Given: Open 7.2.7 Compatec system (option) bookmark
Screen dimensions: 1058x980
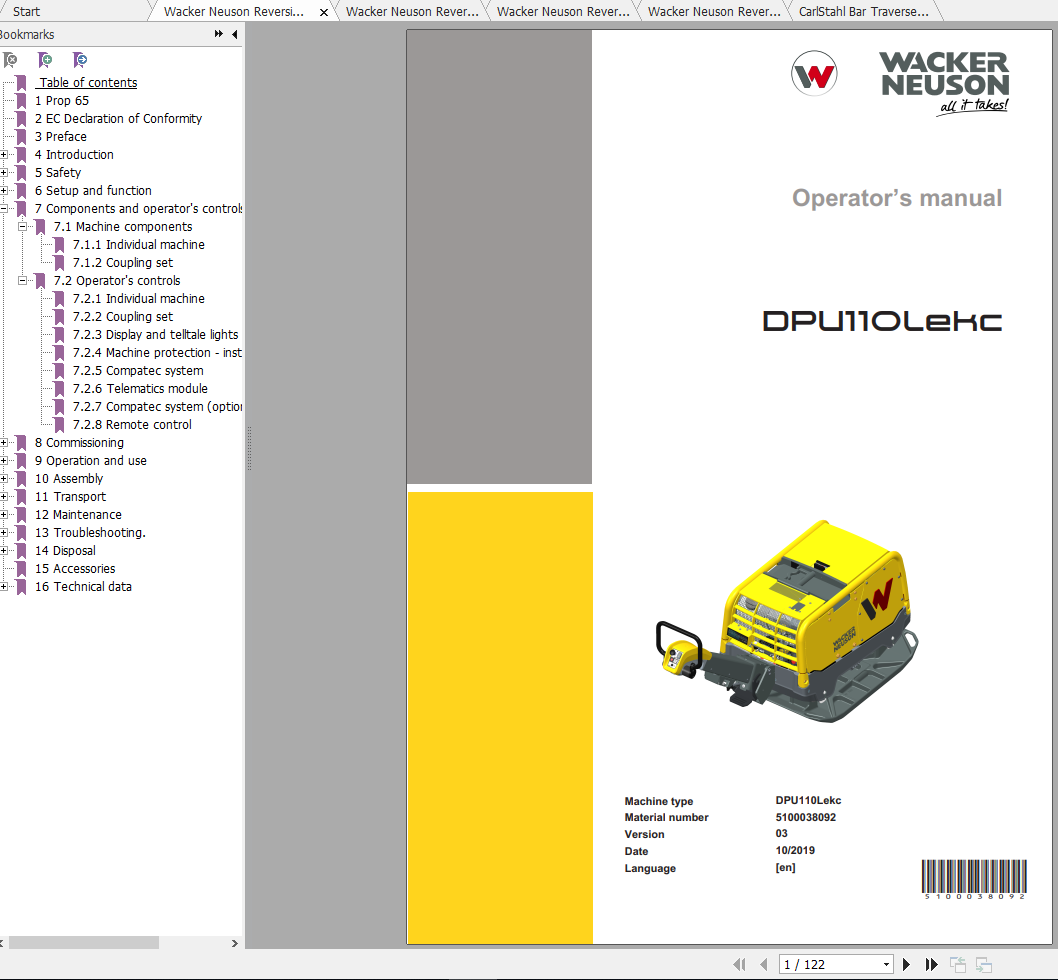Looking at the screenshot, I should coord(157,406).
